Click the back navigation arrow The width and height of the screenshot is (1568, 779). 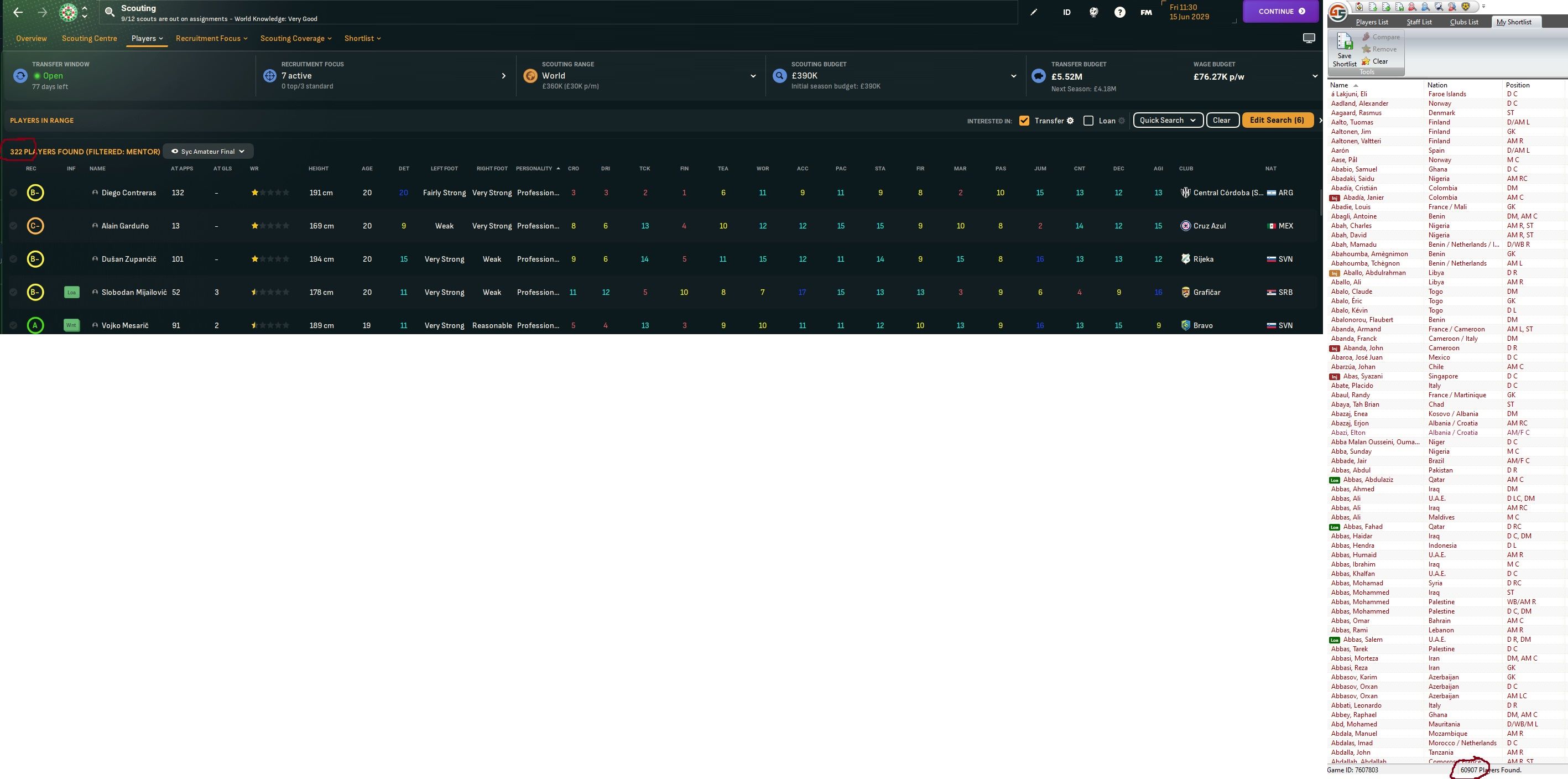click(x=18, y=12)
